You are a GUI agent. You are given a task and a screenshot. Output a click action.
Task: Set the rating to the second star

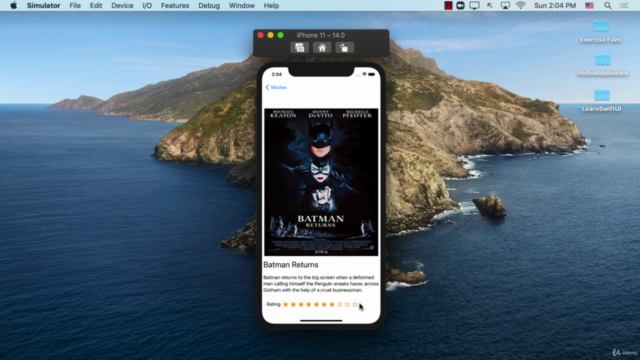pyautogui.click(x=293, y=304)
